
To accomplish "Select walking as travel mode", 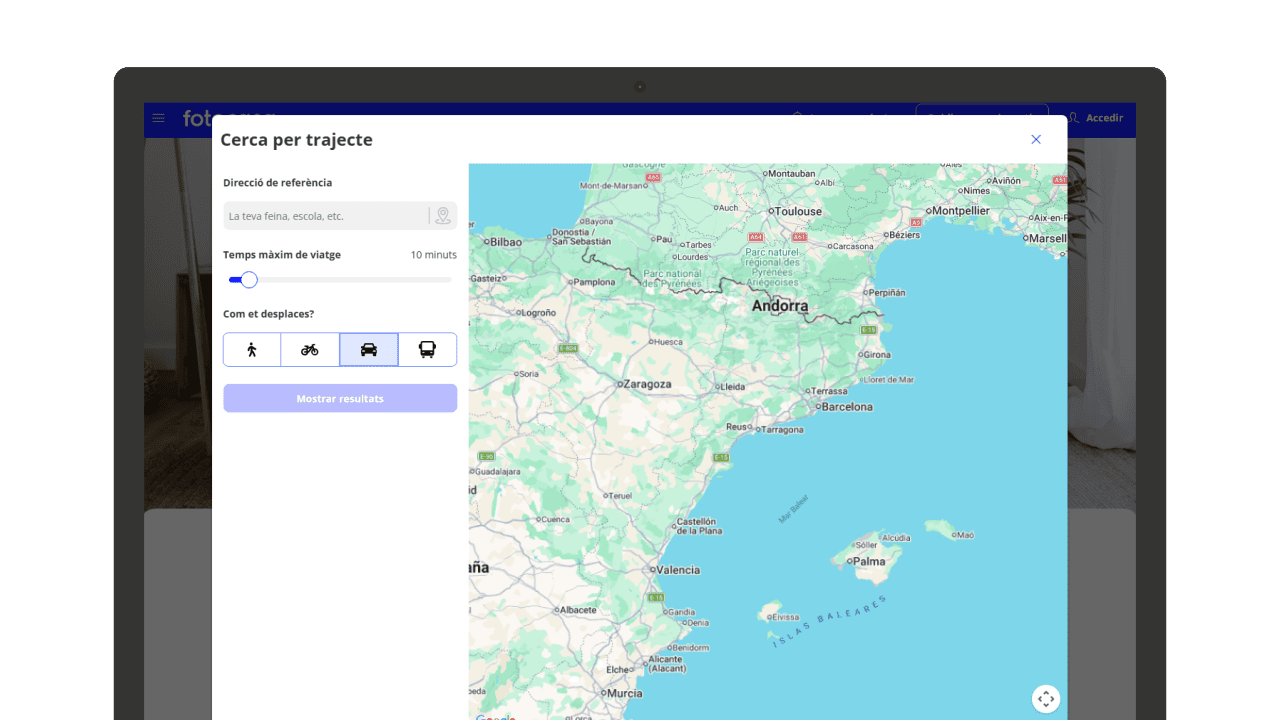I will click(x=252, y=350).
